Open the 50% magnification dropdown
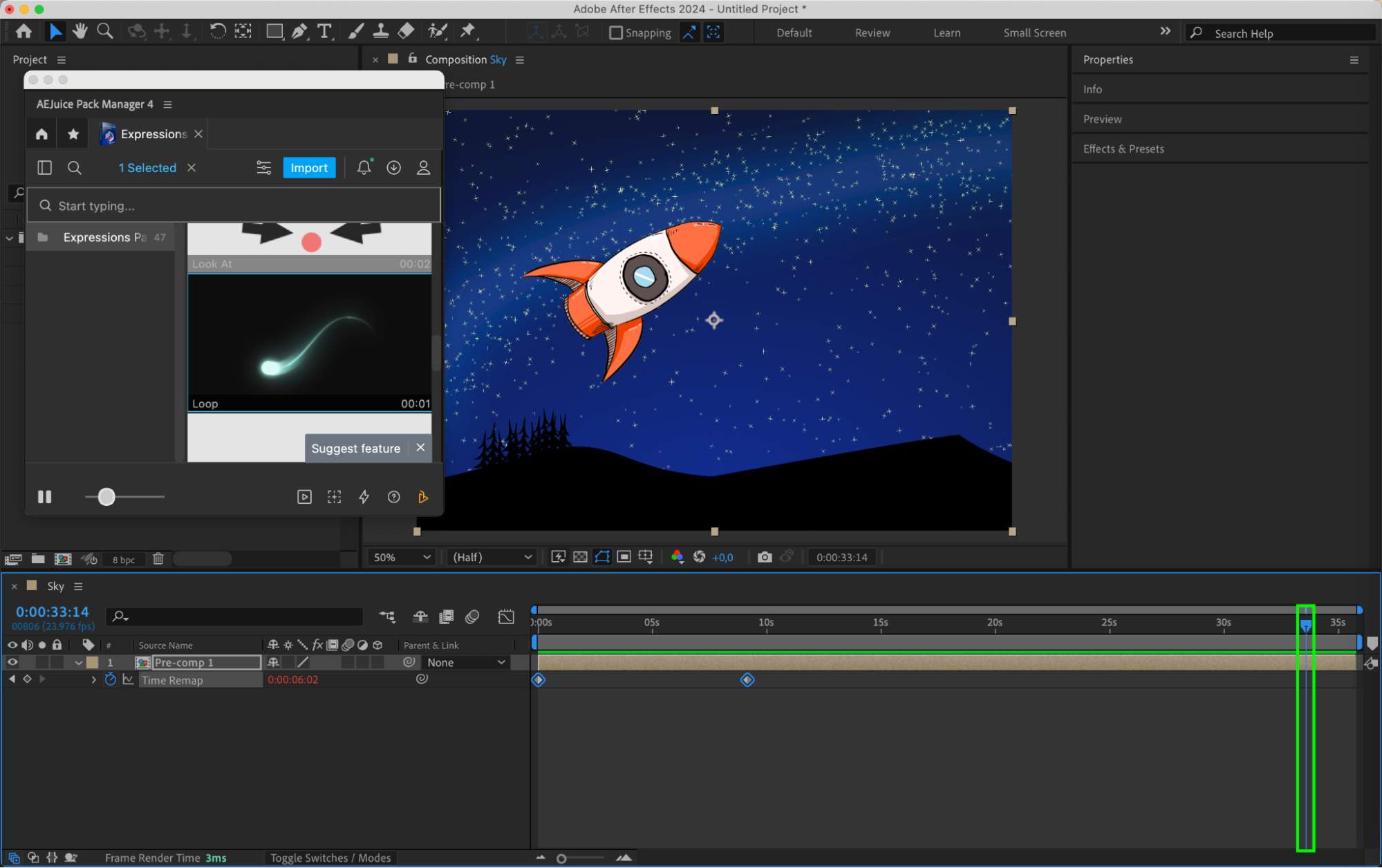1382x868 pixels. point(402,557)
